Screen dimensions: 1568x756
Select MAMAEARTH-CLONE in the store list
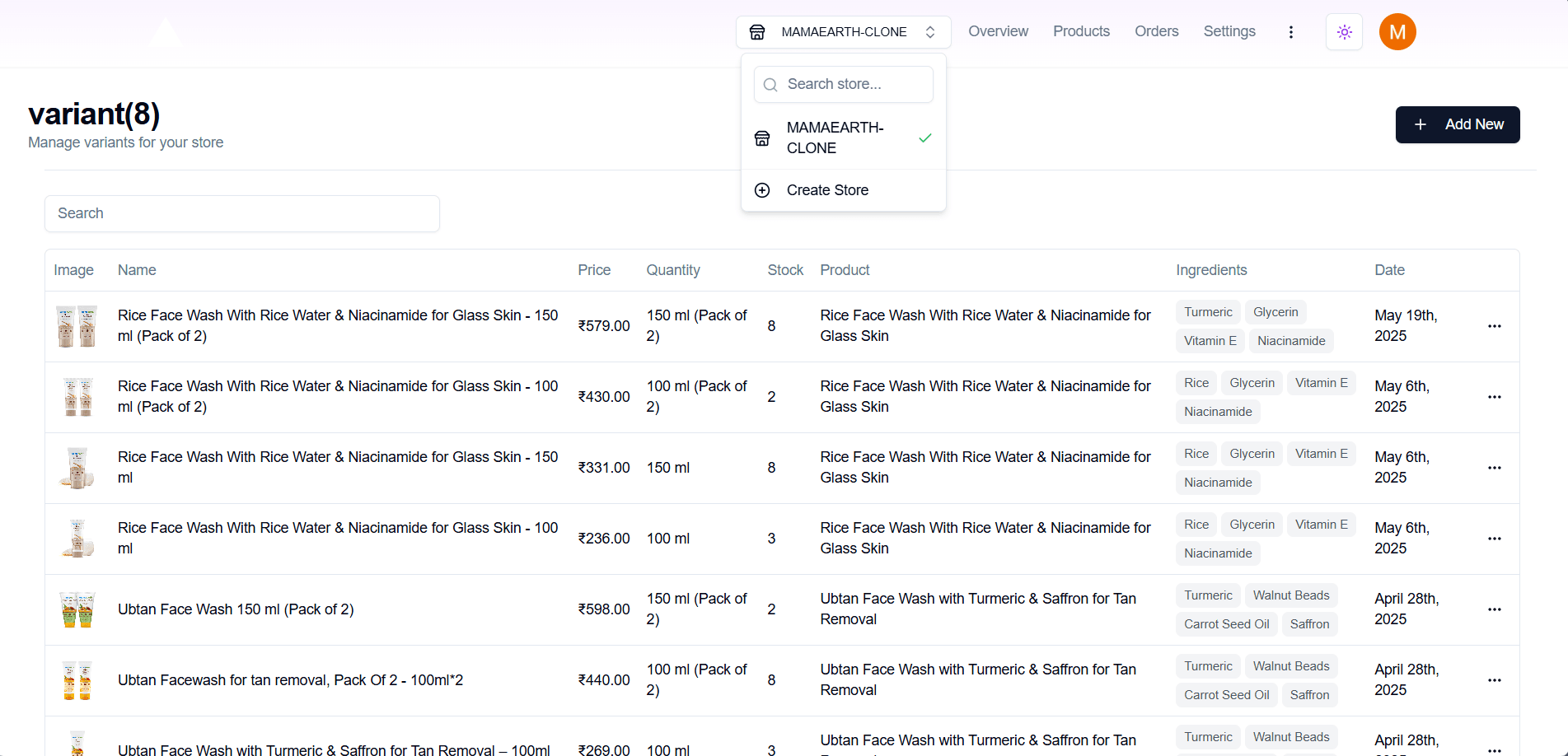843,138
